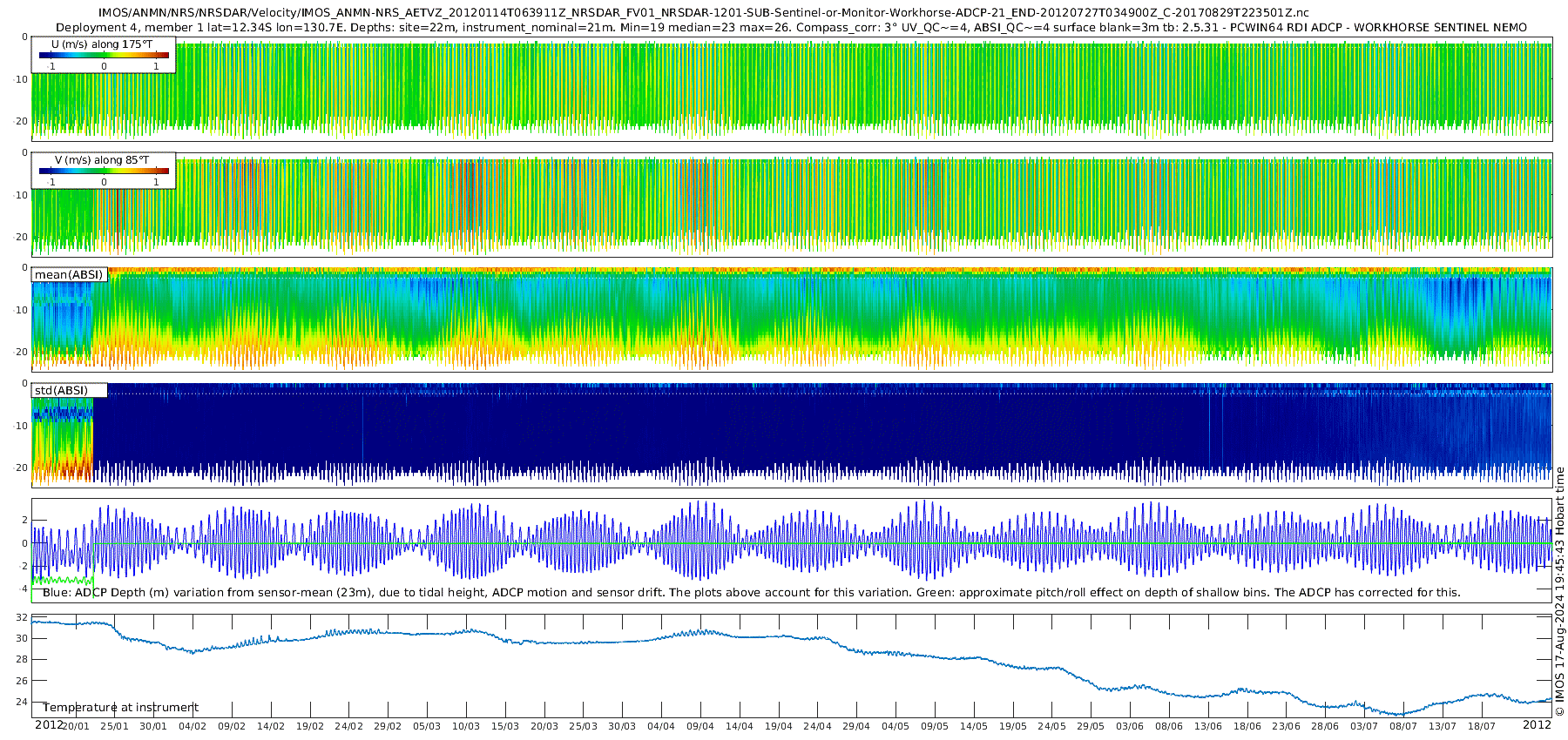
Task: Click the 24/04 date tick label
Action: click(x=817, y=726)
